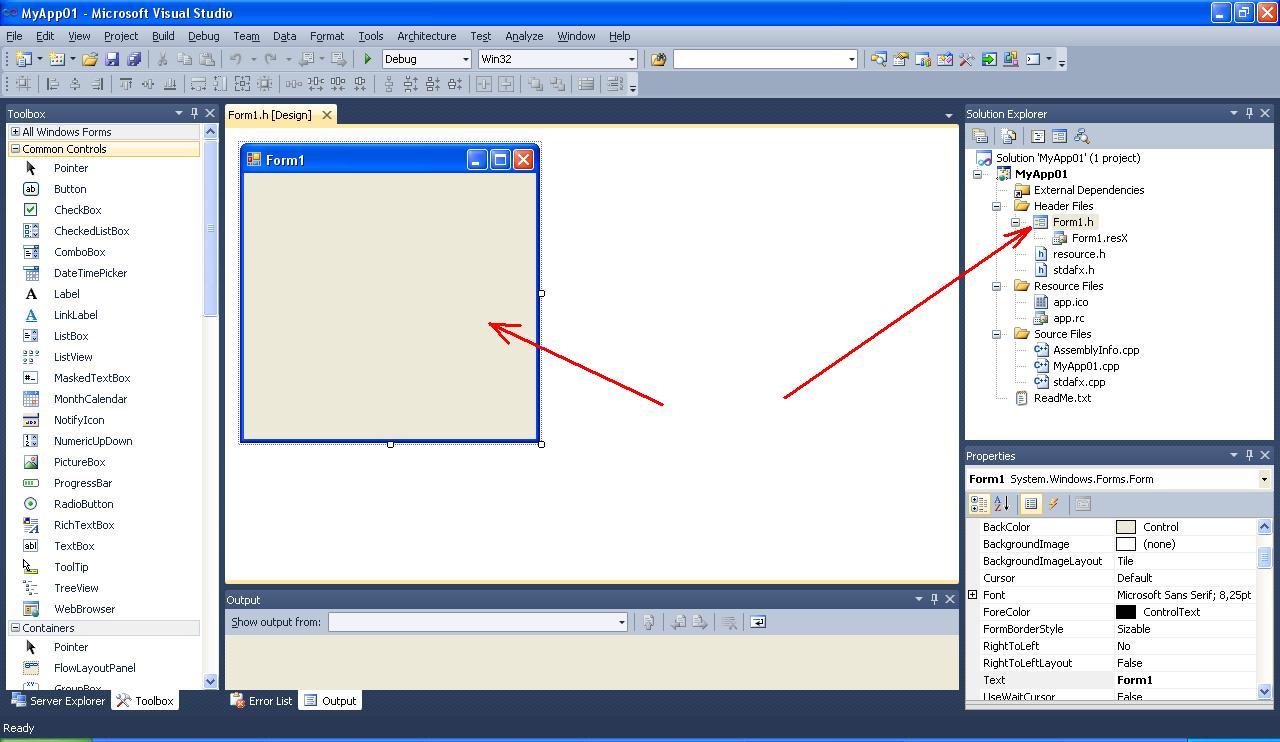
Task: Click the Find in Files toolbar icon
Action: pos(658,59)
